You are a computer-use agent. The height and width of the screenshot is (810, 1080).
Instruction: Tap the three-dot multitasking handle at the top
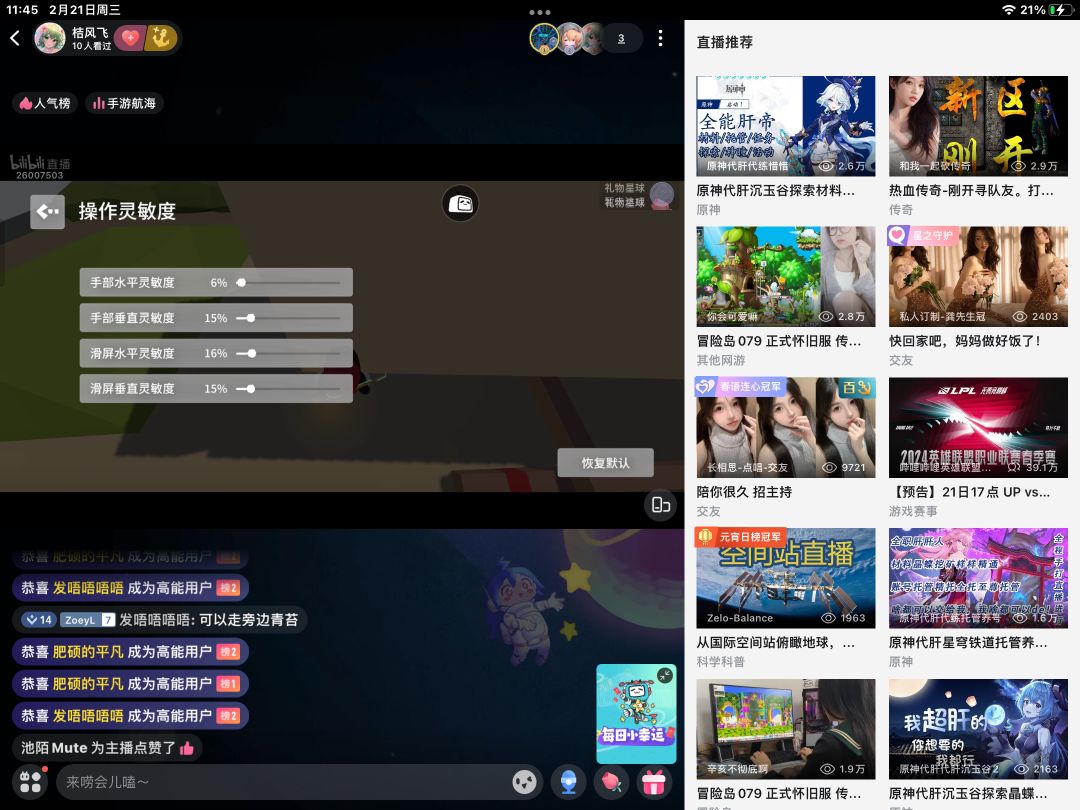[539, 12]
